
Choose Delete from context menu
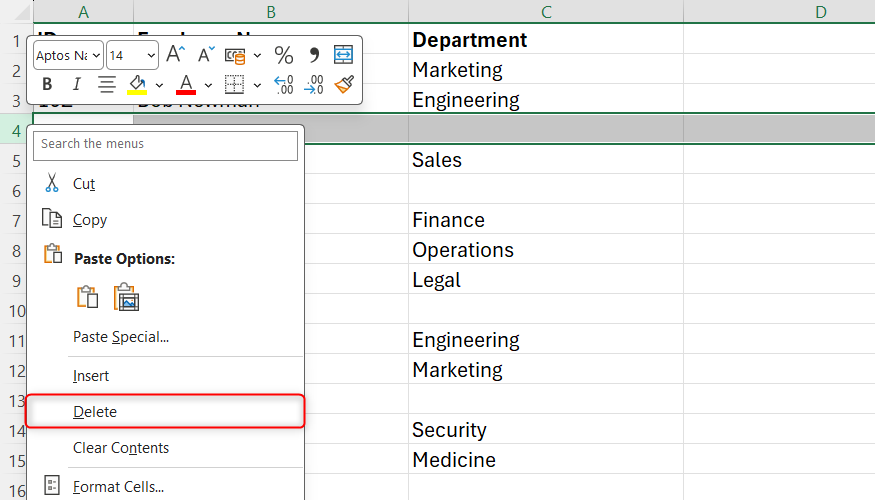165,412
